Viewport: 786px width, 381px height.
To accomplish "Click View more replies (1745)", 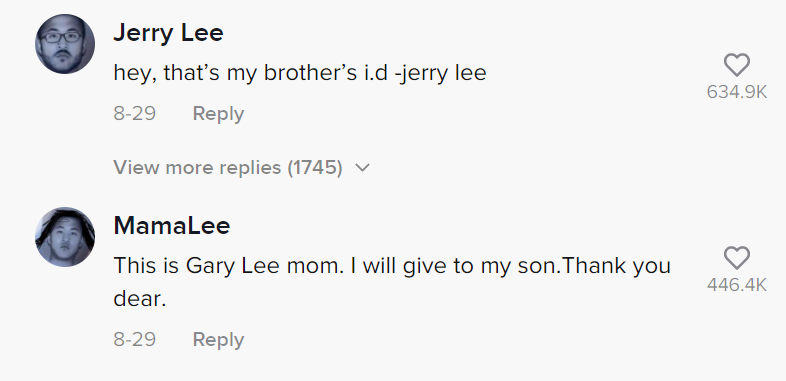I will 242,167.
